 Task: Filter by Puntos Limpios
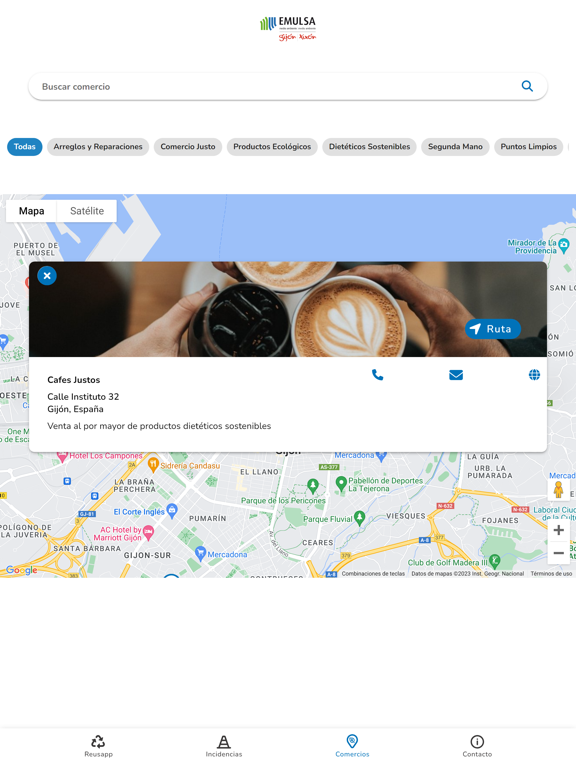[x=528, y=146]
